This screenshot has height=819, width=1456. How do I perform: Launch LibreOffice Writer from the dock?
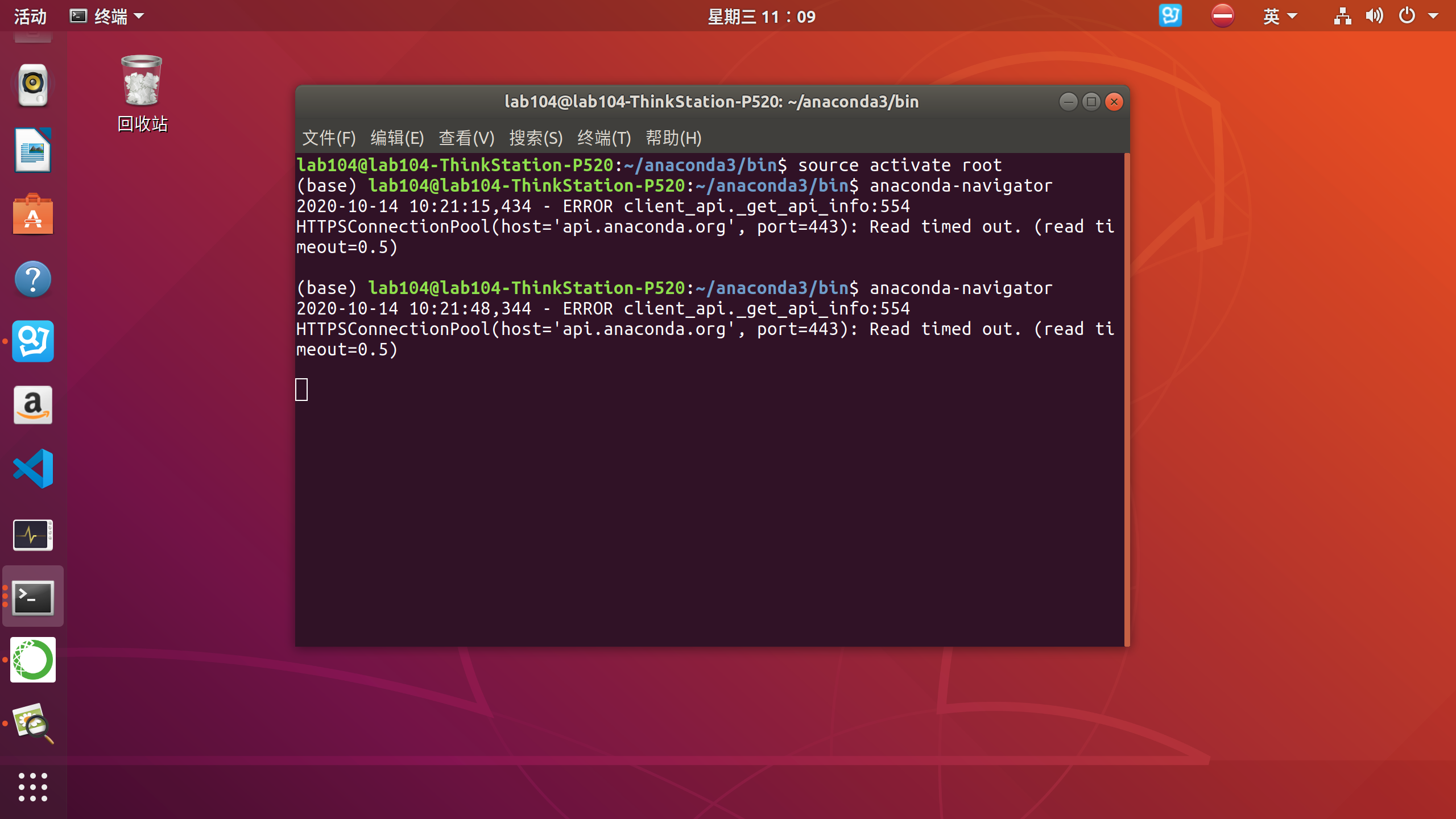point(33,150)
